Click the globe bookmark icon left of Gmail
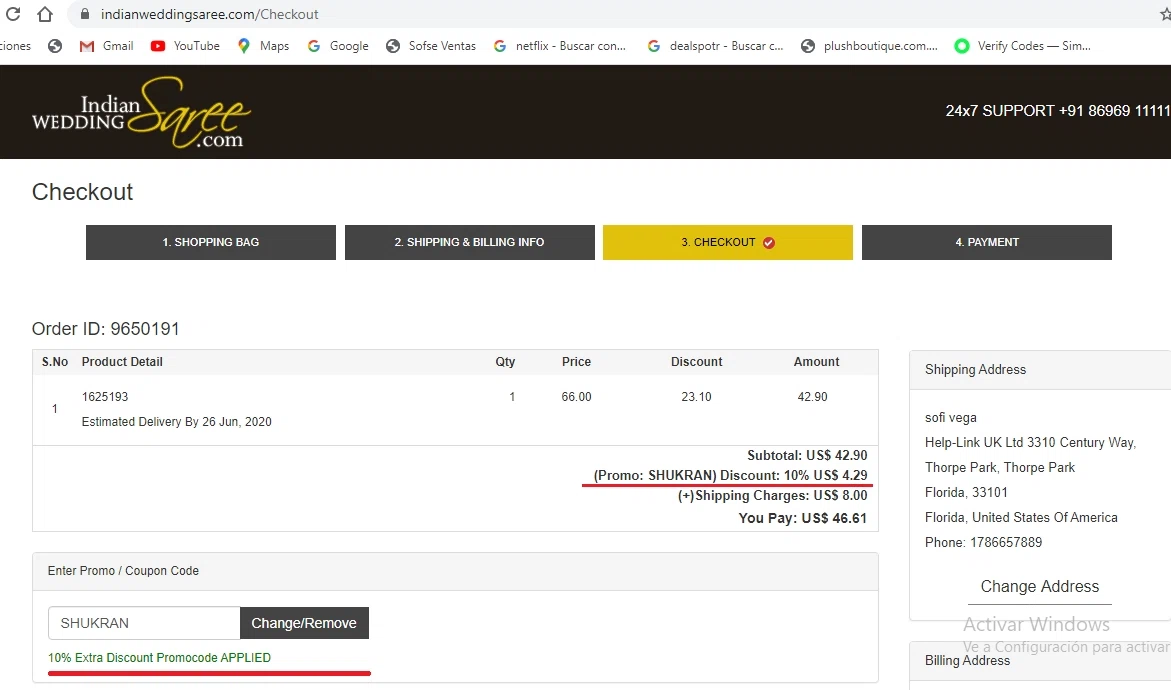1171x690 pixels. [x=55, y=46]
